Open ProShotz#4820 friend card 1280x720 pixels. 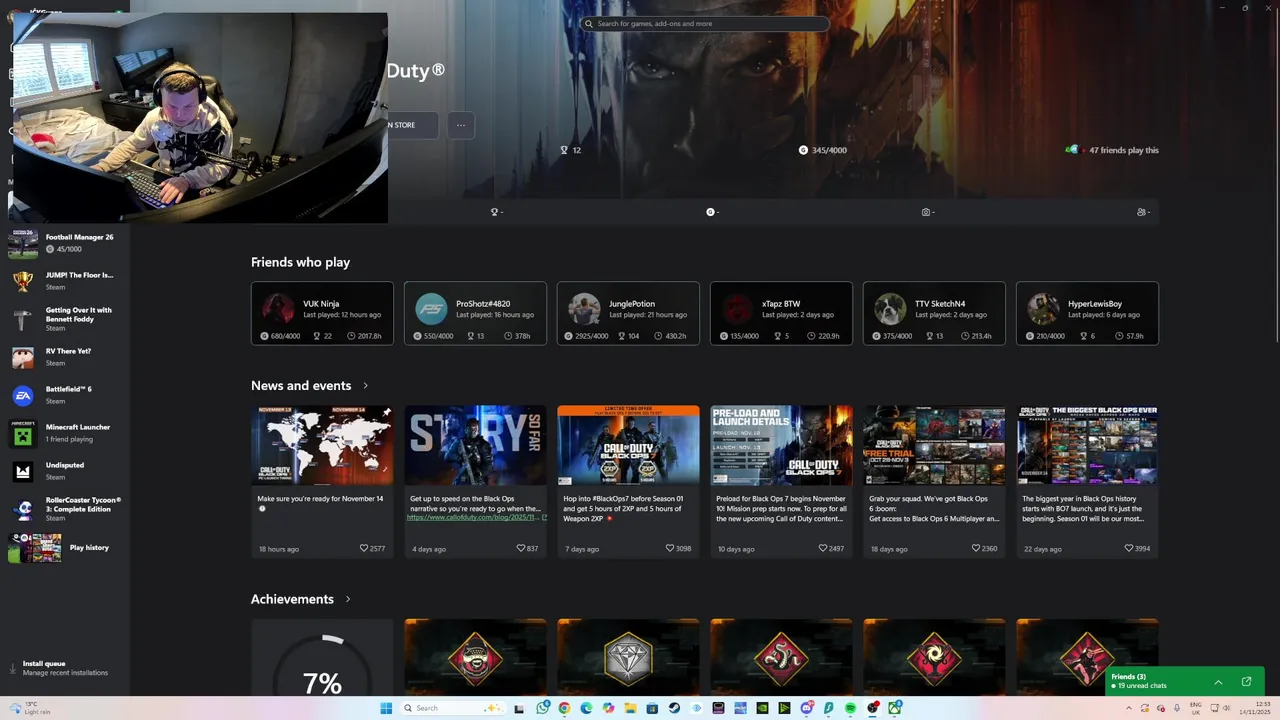pyautogui.click(x=475, y=314)
